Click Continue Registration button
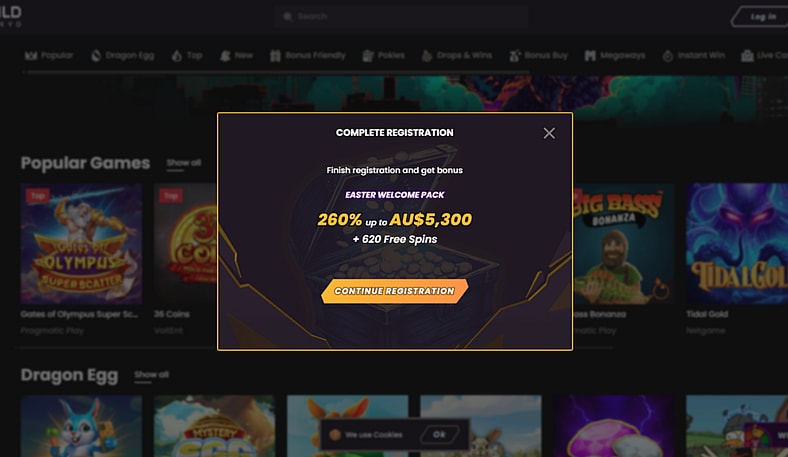This screenshot has height=457, width=788. 395,291
